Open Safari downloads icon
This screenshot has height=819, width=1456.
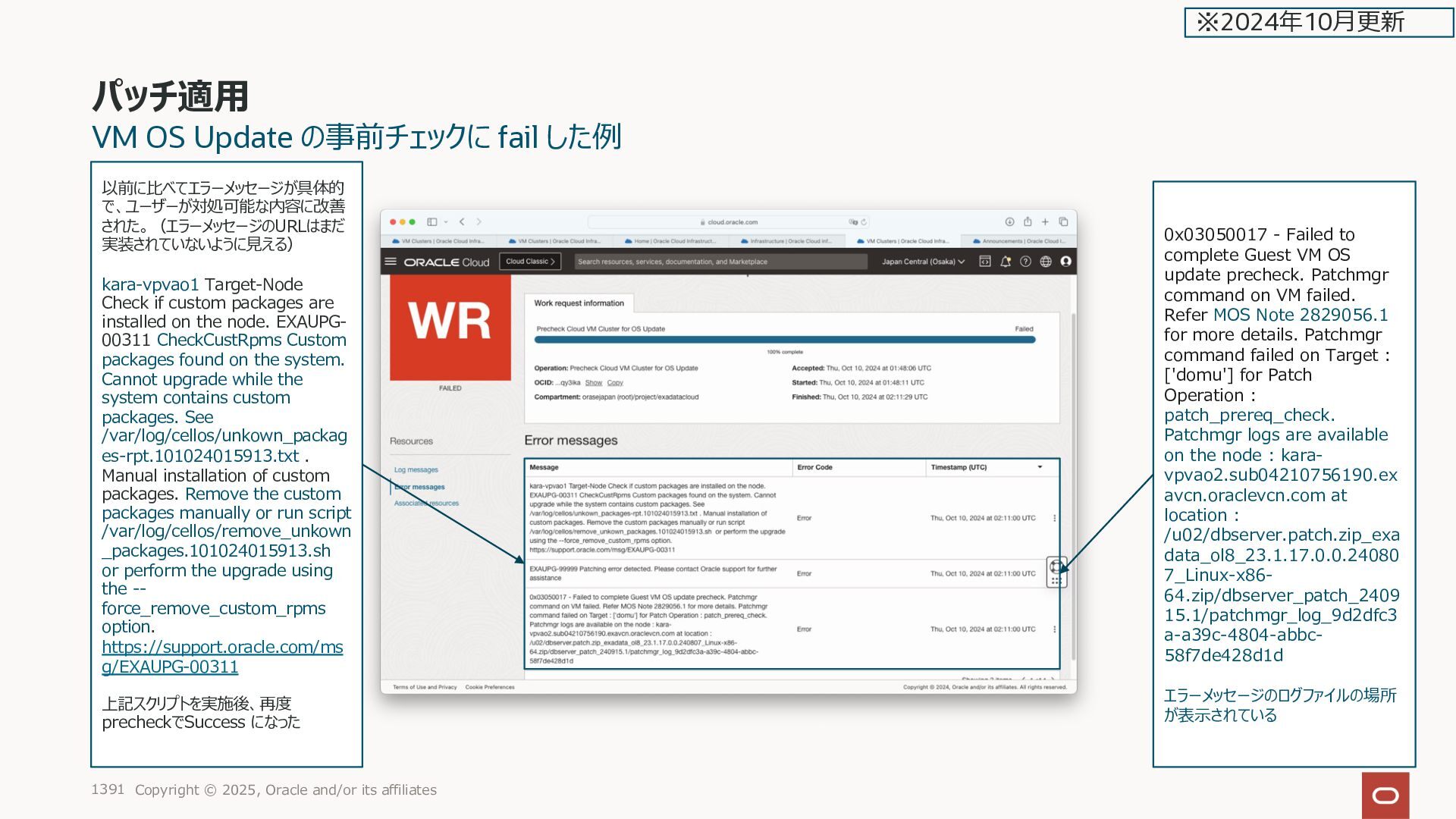[1009, 222]
